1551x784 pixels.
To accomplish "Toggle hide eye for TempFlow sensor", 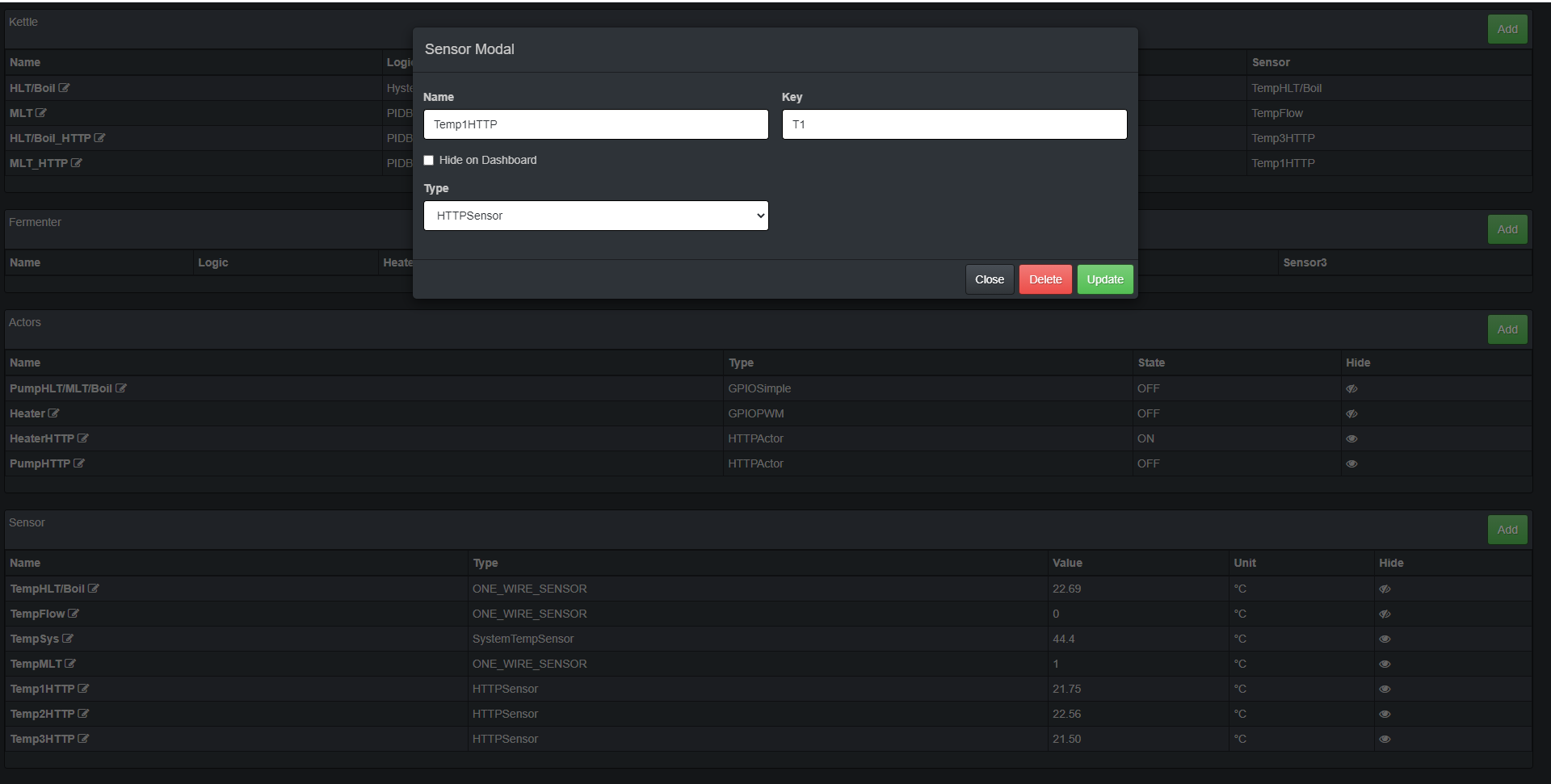I will coord(1385,614).
